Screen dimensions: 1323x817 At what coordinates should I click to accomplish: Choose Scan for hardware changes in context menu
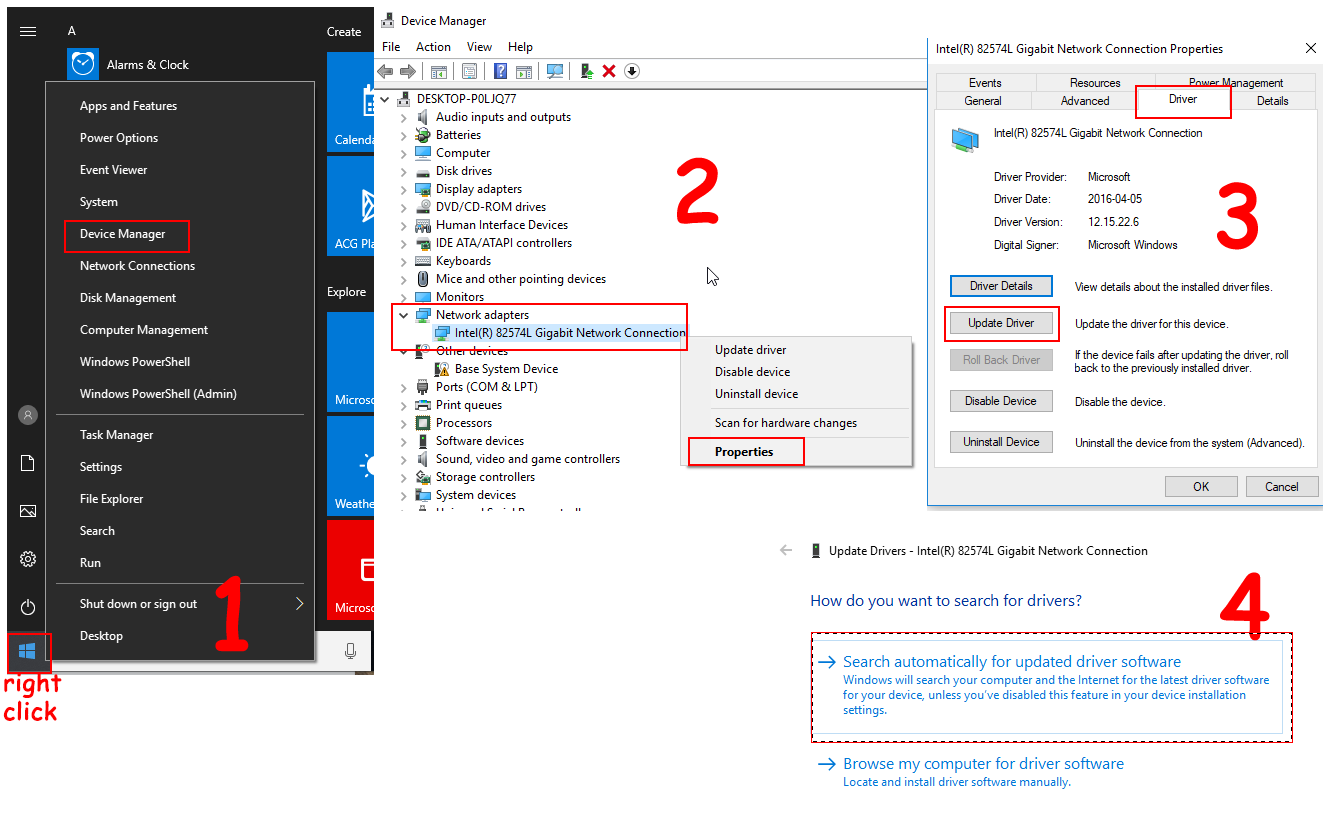point(786,423)
